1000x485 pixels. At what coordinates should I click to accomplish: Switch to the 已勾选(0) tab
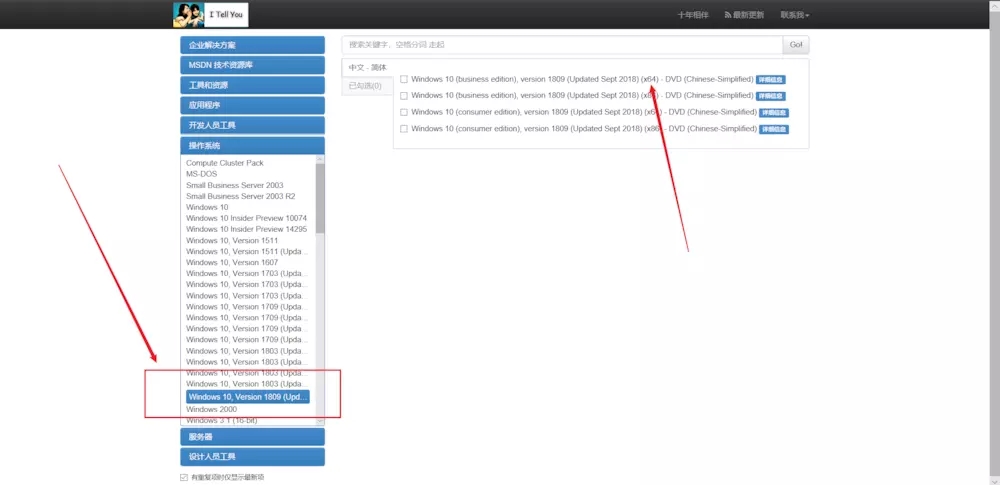(x=365, y=86)
